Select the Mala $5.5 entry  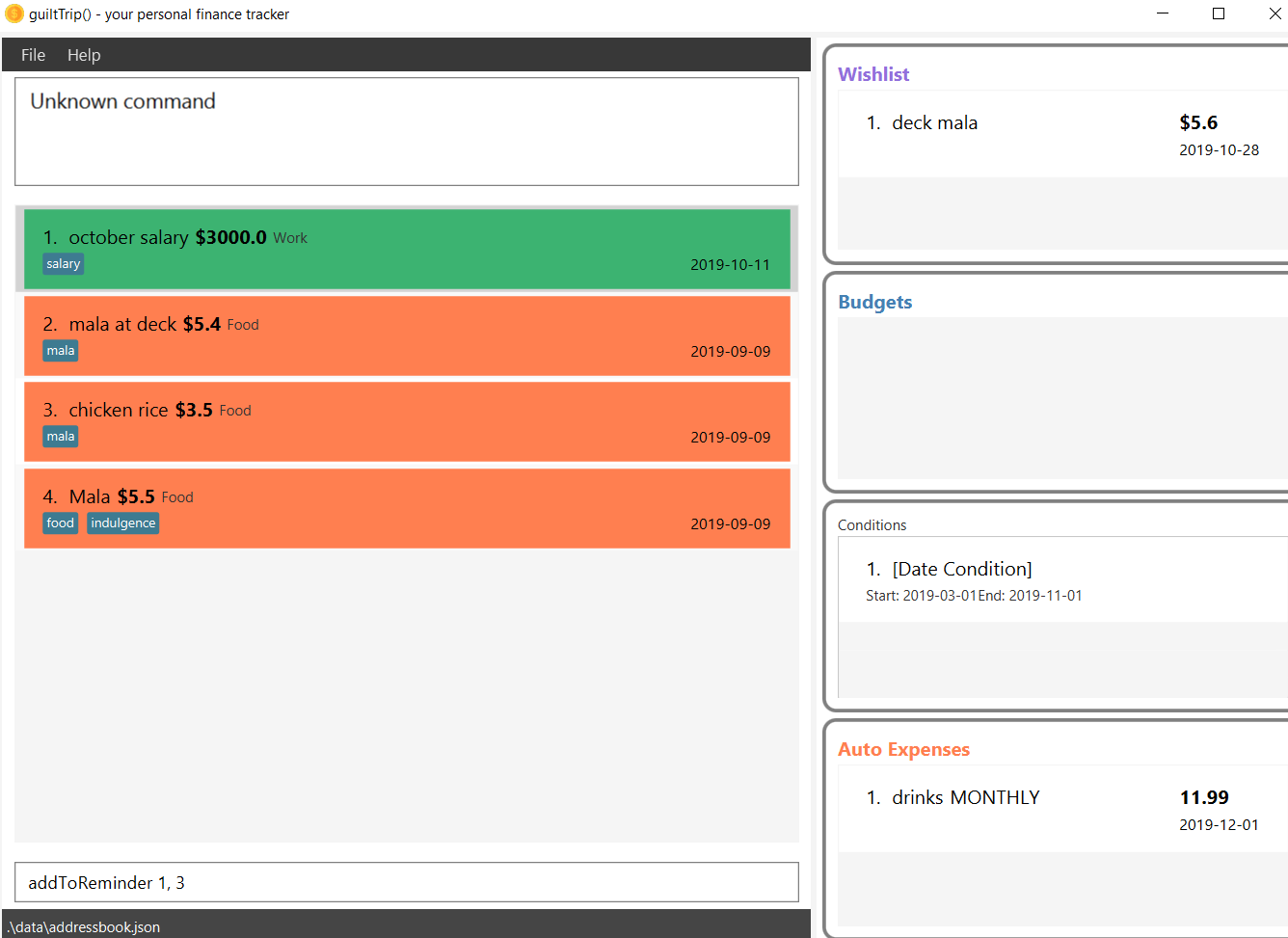coord(407,508)
